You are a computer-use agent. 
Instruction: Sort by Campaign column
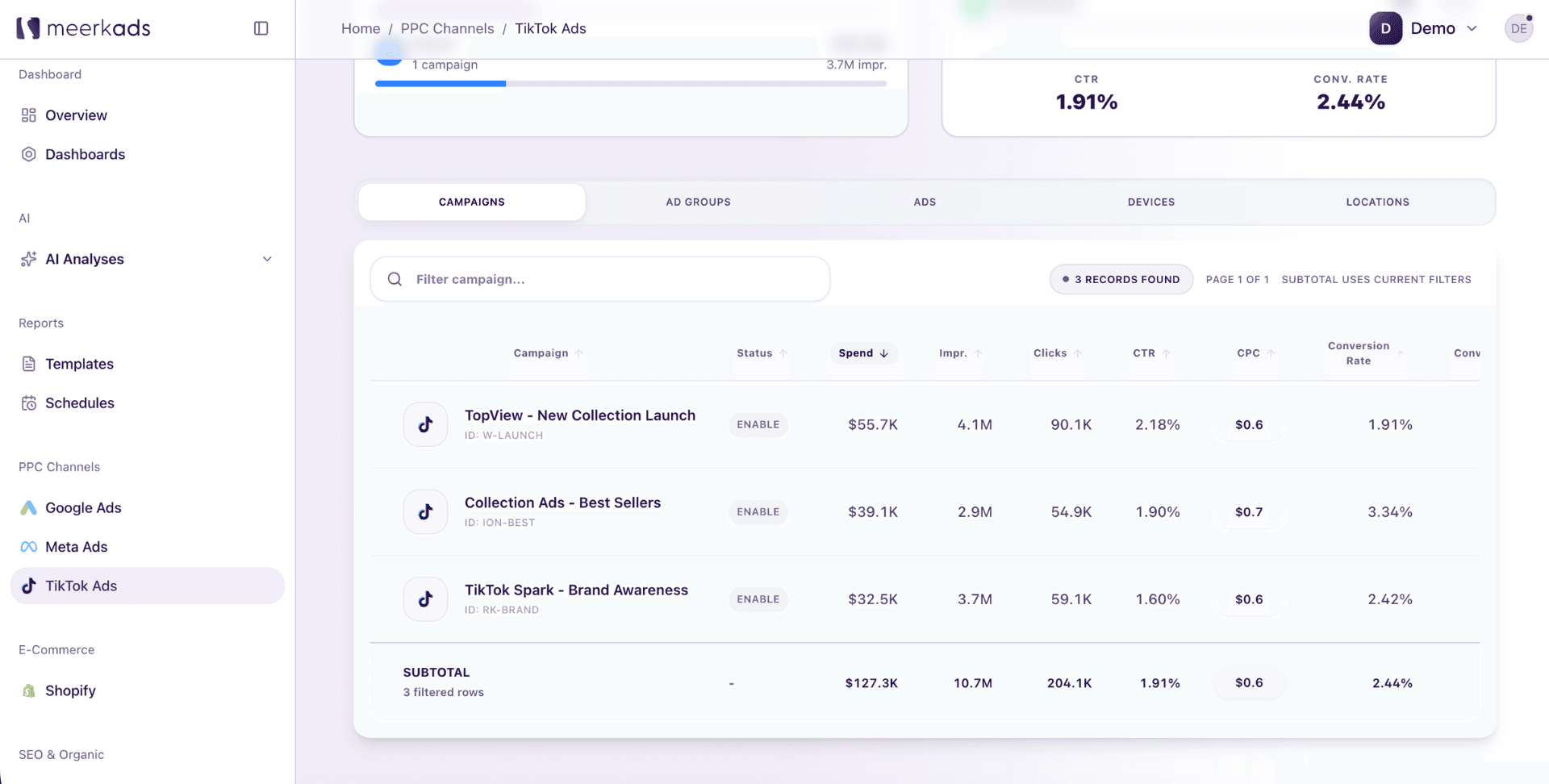tap(548, 353)
